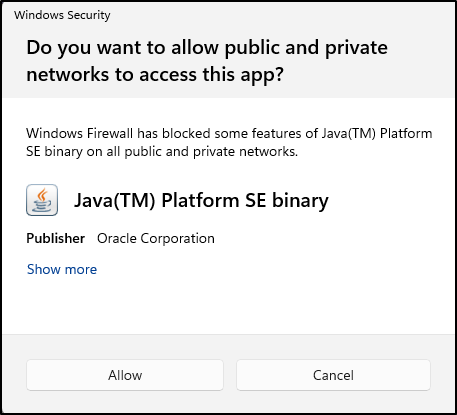This screenshot has width=457, height=415.
Task: Cancel the firewall access prompt
Action: [333, 375]
